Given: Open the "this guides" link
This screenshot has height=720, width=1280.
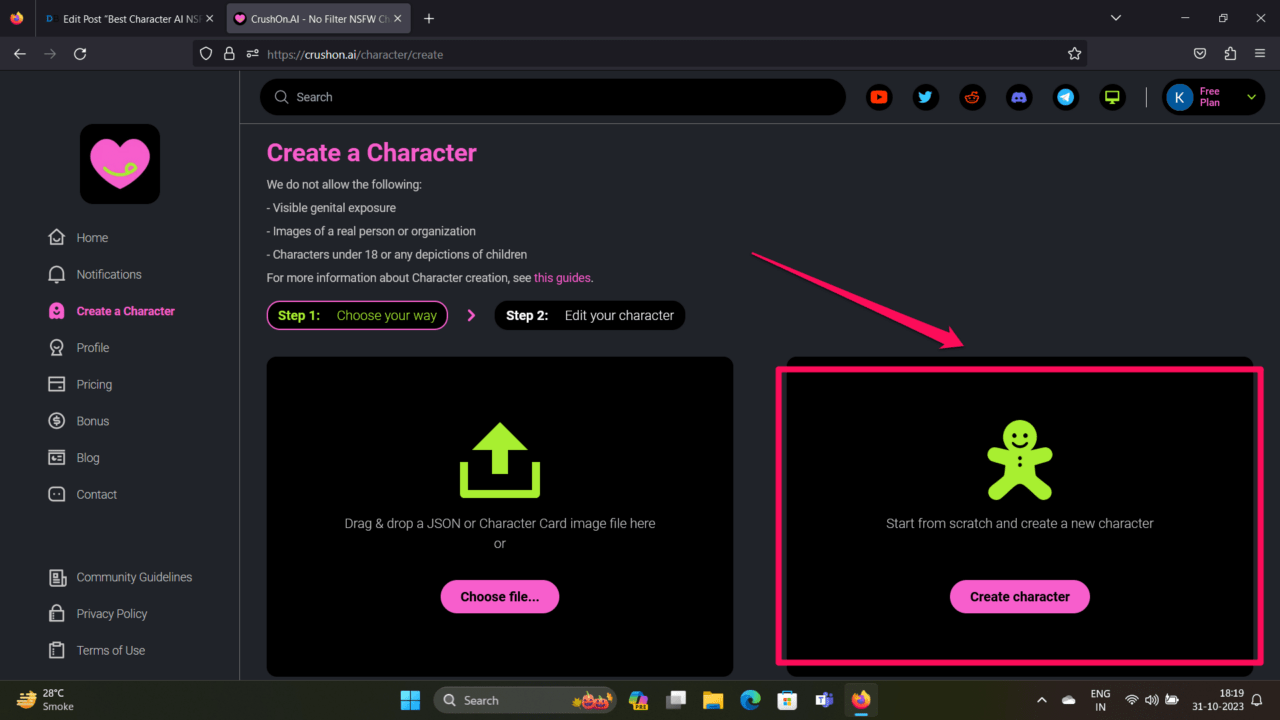Looking at the screenshot, I should tap(562, 277).
